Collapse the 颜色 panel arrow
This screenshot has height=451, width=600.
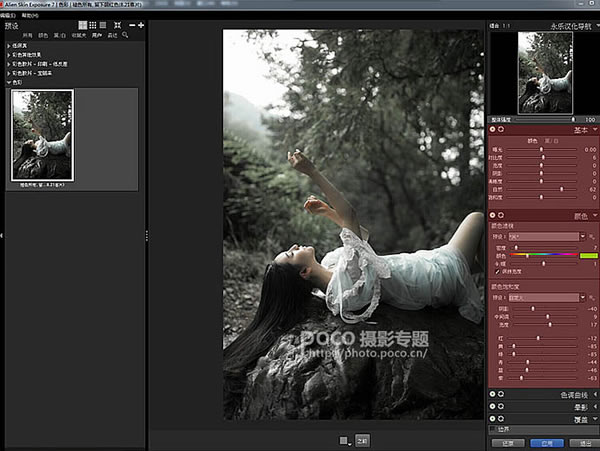click(x=595, y=215)
